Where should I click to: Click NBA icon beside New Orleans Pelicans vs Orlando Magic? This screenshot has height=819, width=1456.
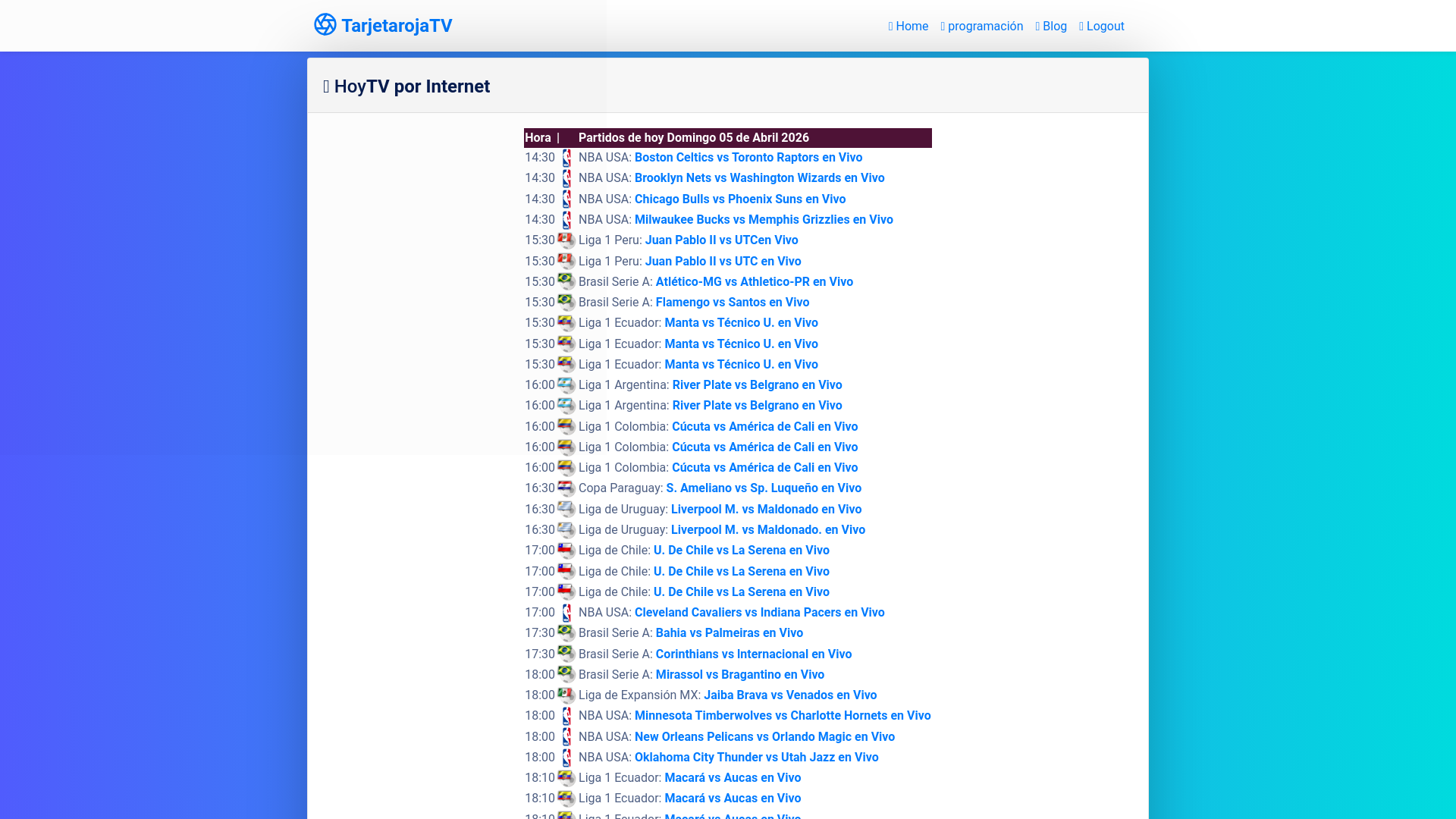(566, 737)
